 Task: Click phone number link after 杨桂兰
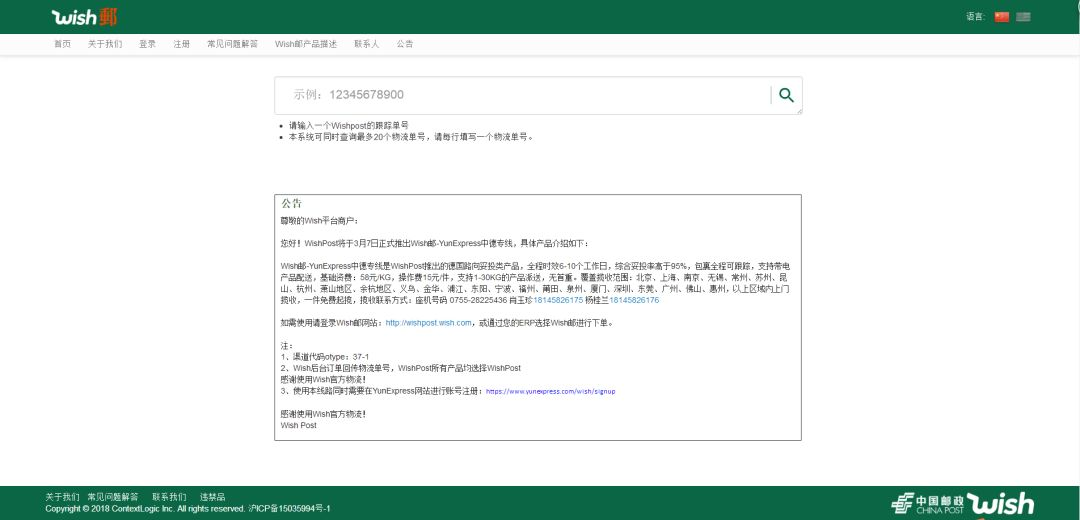[634, 300]
